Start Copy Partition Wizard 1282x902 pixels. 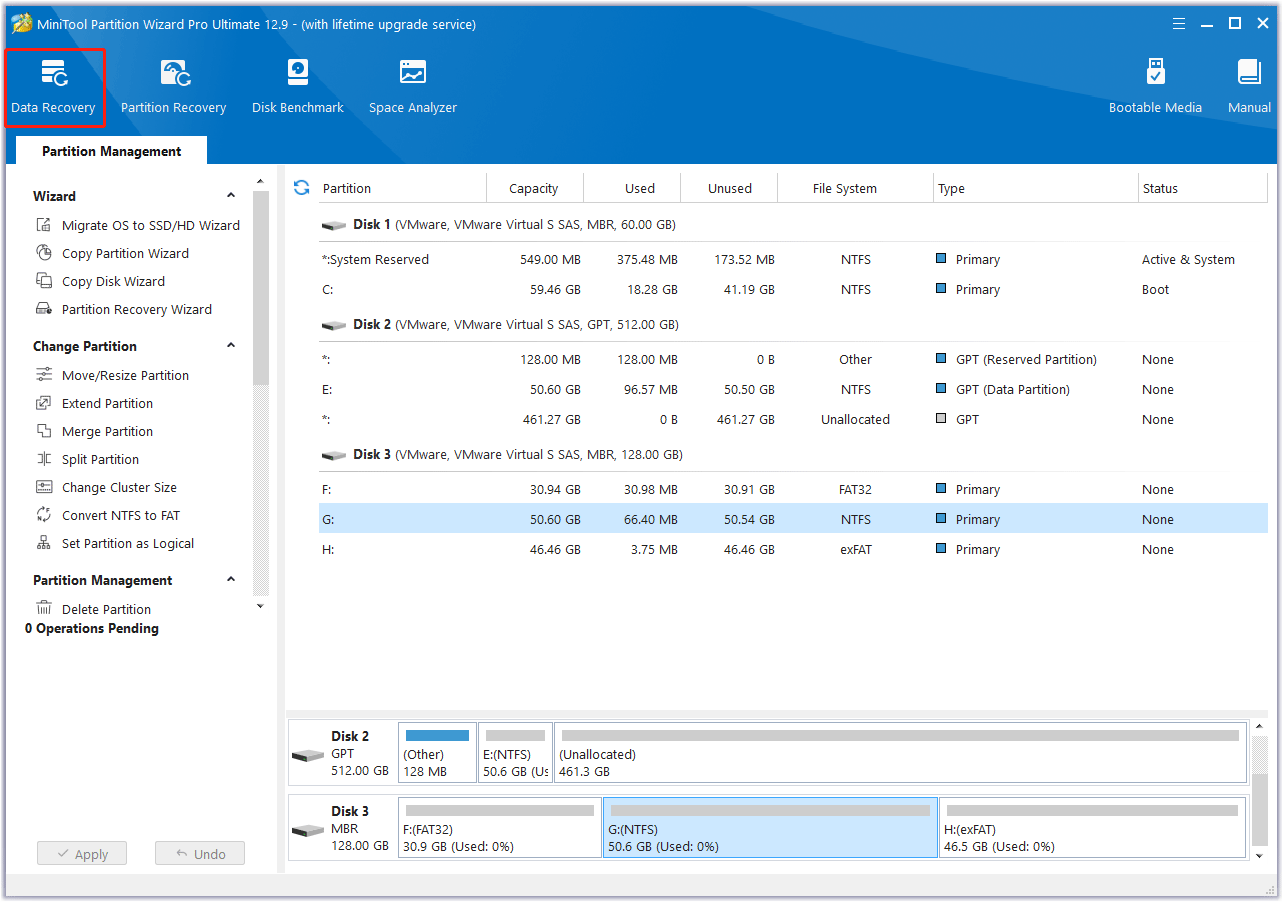click(x=112, y=253)
